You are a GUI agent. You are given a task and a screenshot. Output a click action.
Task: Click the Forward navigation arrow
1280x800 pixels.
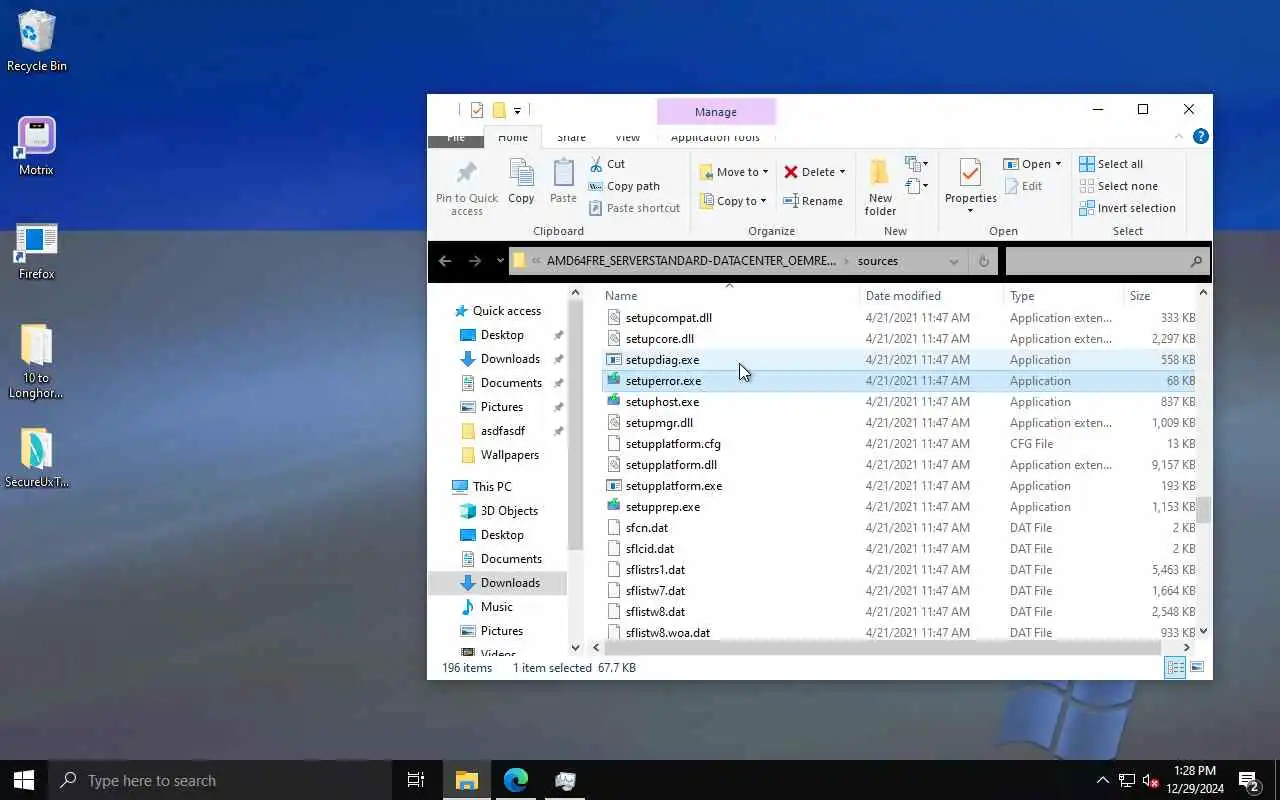475,261
